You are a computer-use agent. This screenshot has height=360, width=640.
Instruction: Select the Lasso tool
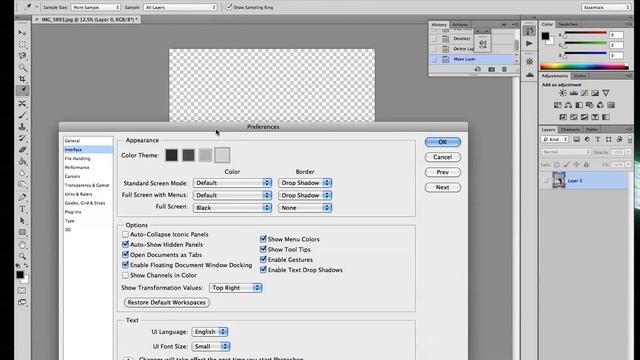click(x=22, y=56)
